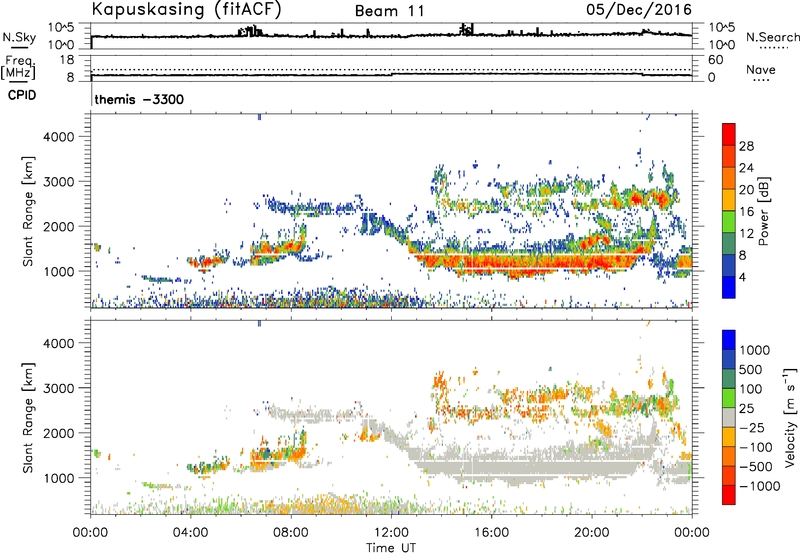Click the '28' value on the Power scale
This screenshot has width=800, height=554.
coord(746,146)
